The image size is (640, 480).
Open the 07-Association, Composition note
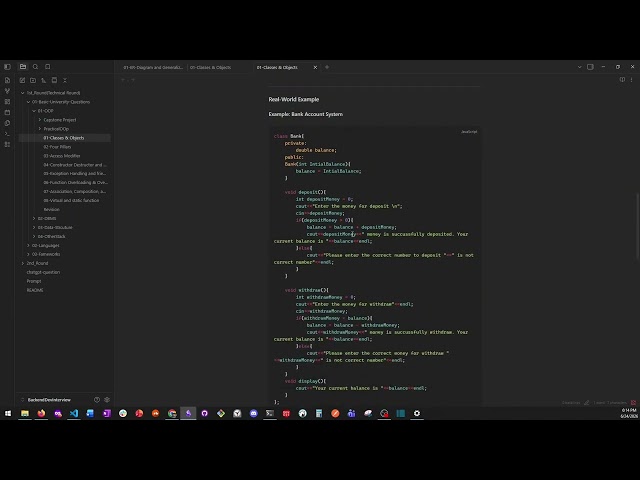pos(74,191)
